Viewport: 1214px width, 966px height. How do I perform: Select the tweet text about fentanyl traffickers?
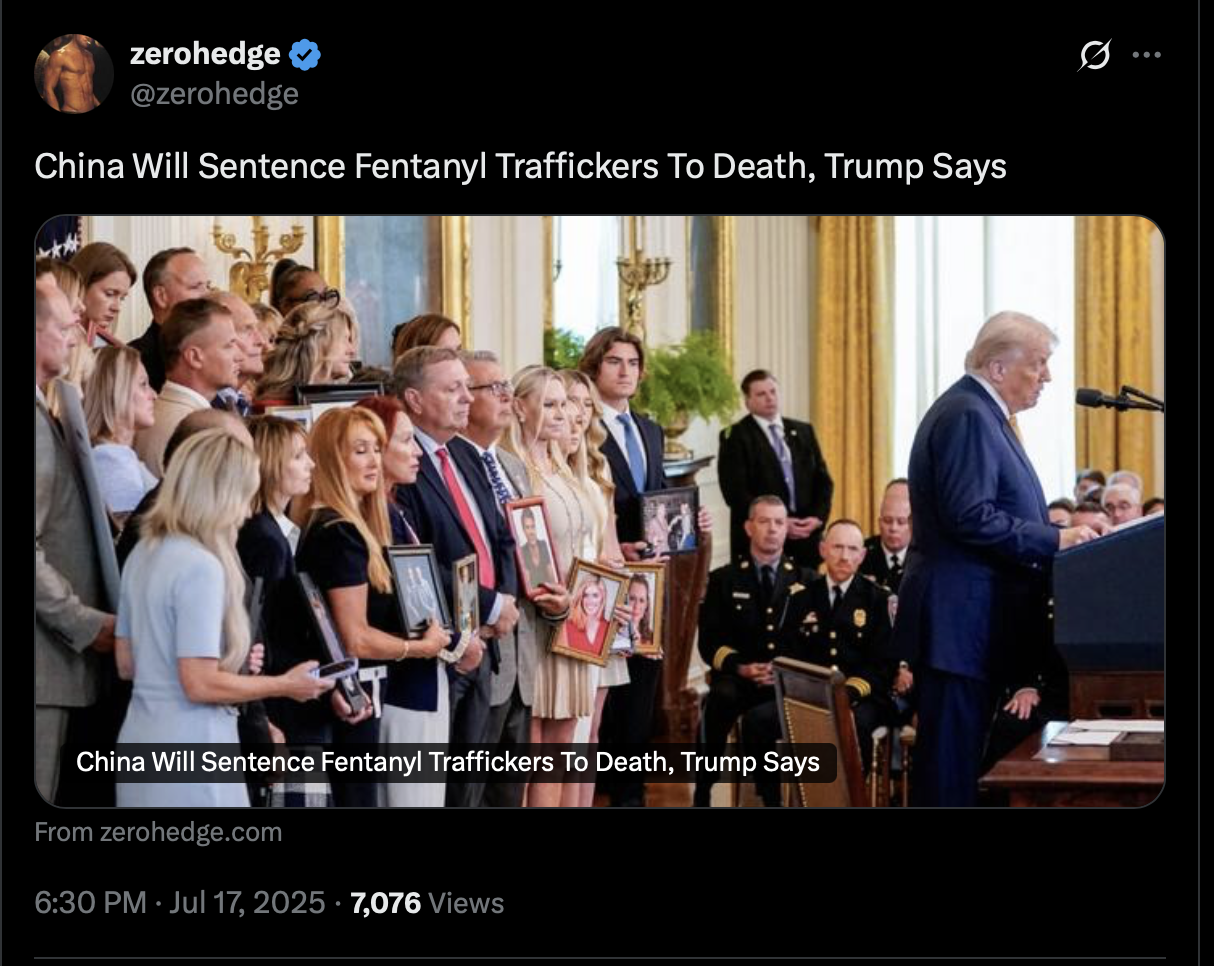[x=520, y=167]
